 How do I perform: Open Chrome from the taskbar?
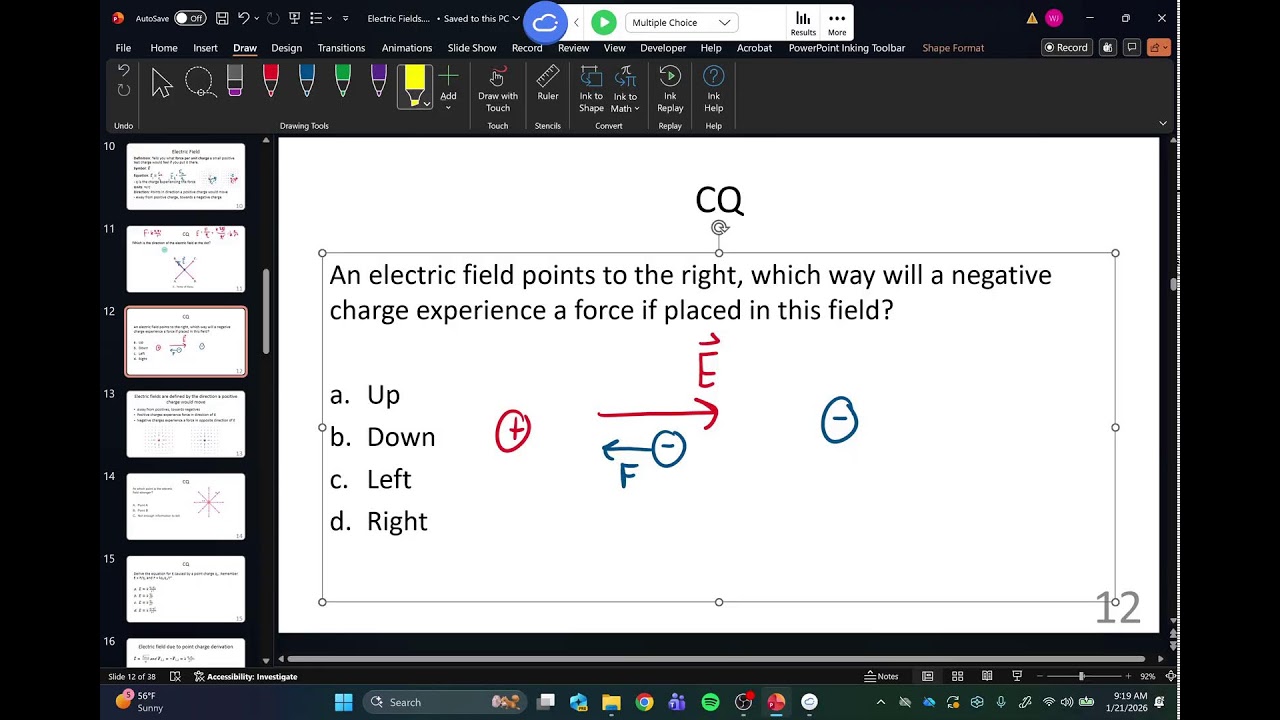(644, 702)
